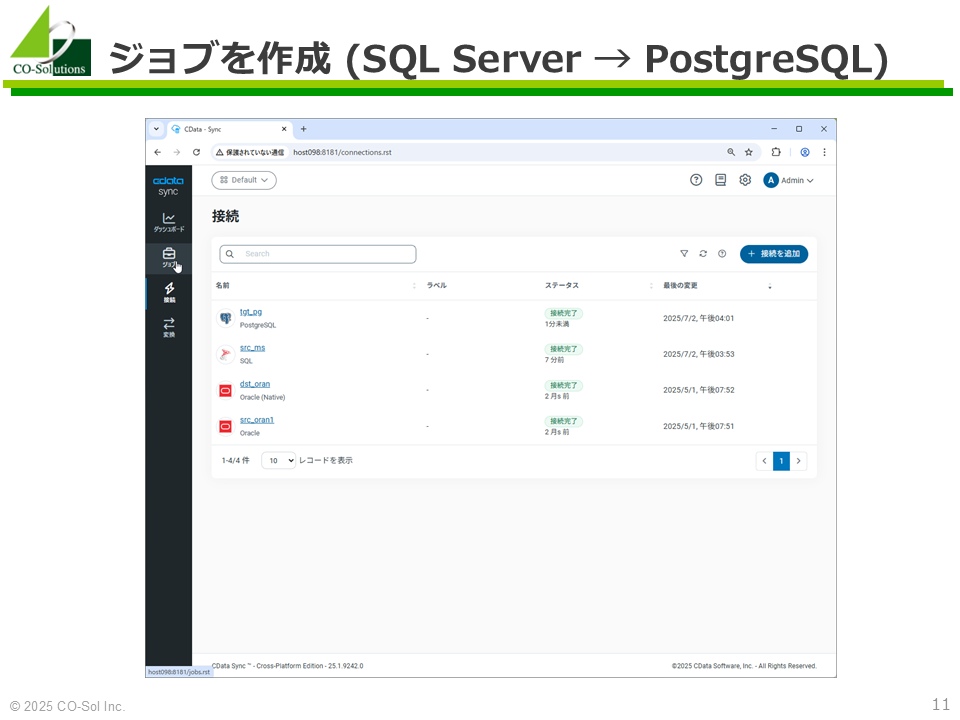Open the 名前 column menu dots
Viewport: 960px width, 720px height.
point(414,286)
